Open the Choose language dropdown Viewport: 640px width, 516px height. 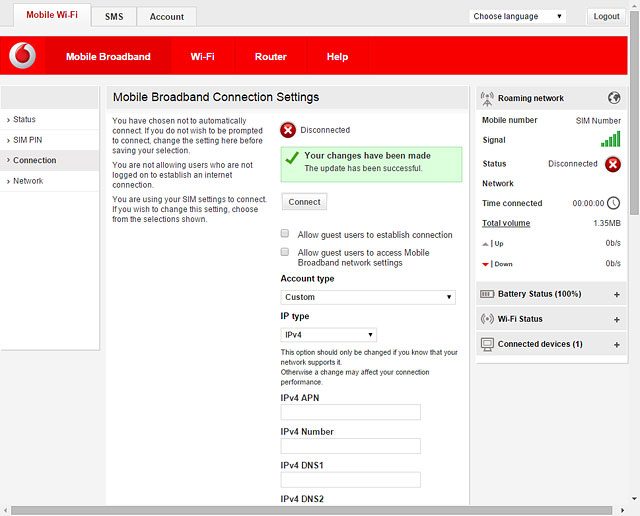pyautogui.click(x=517, y=16)
